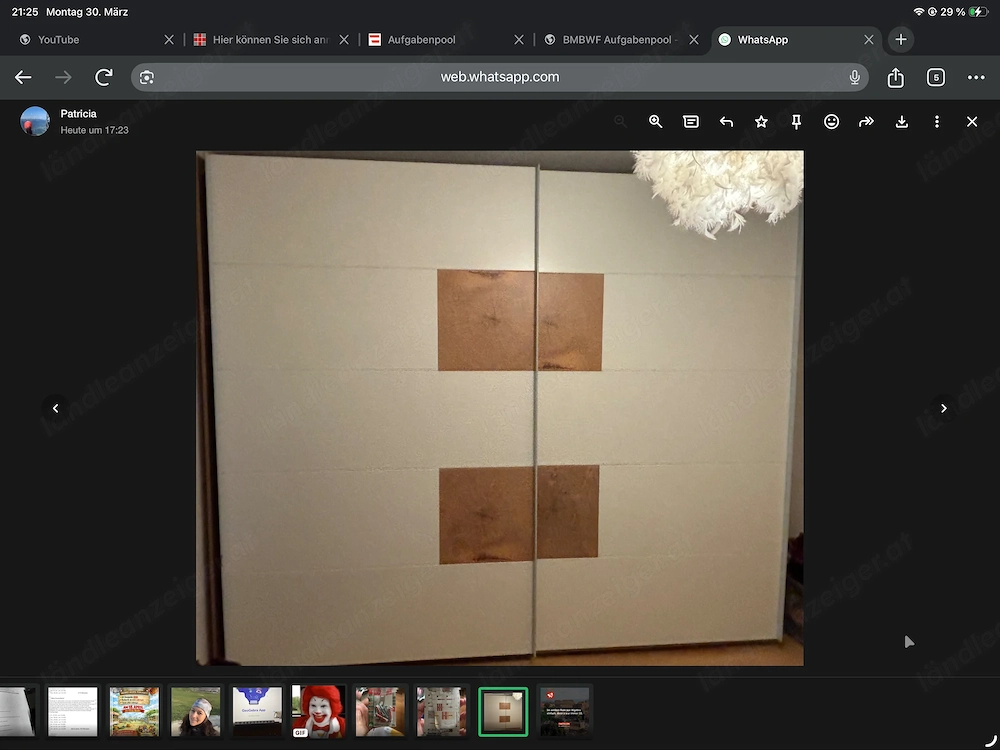Viewport: 1000px width, 750px height.
Task: Open the message options three-dot menu
Action: coord(937,121)
